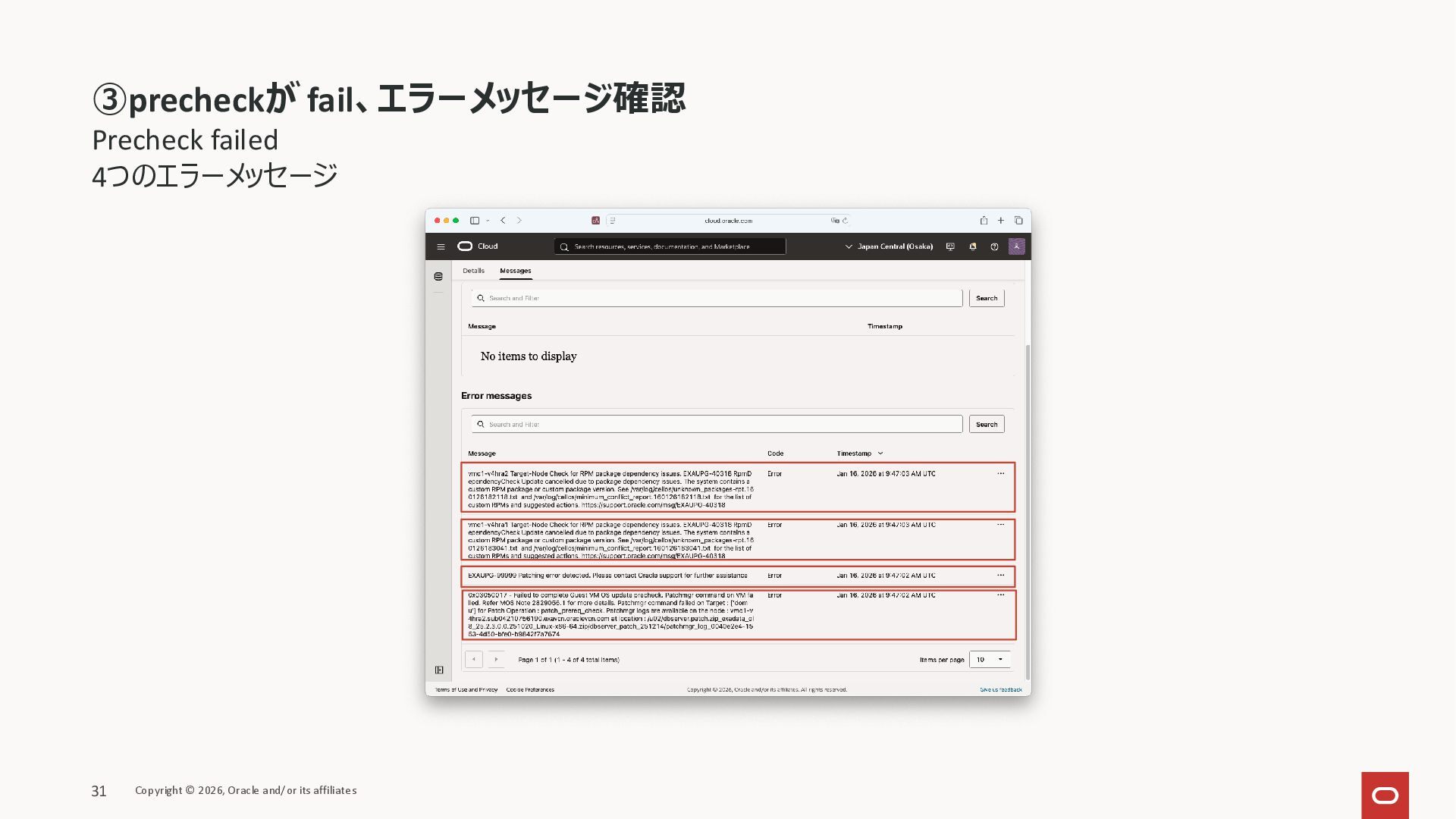Toggle the Timestamp column sort arrow
Screen dimensions: 1456x819
(x=880, y=453)
